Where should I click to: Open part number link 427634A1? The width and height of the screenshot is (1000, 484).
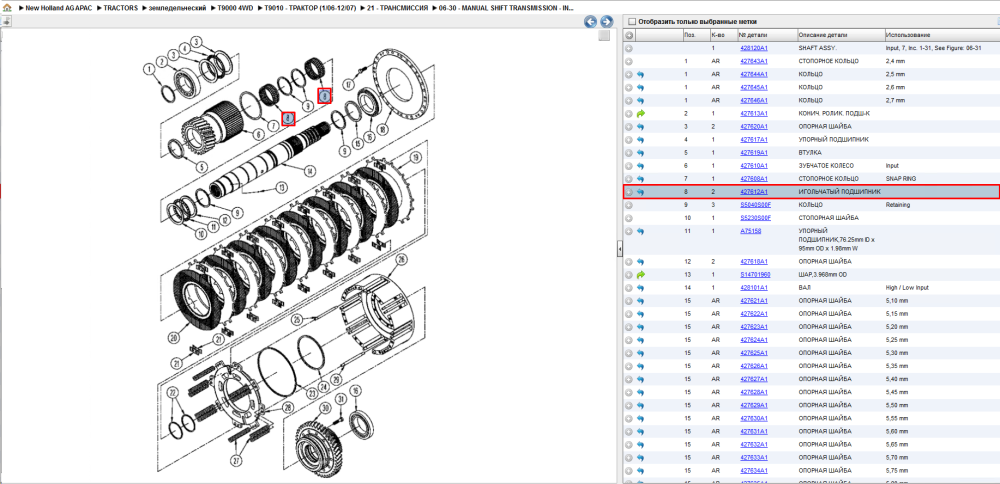(753, 471)
